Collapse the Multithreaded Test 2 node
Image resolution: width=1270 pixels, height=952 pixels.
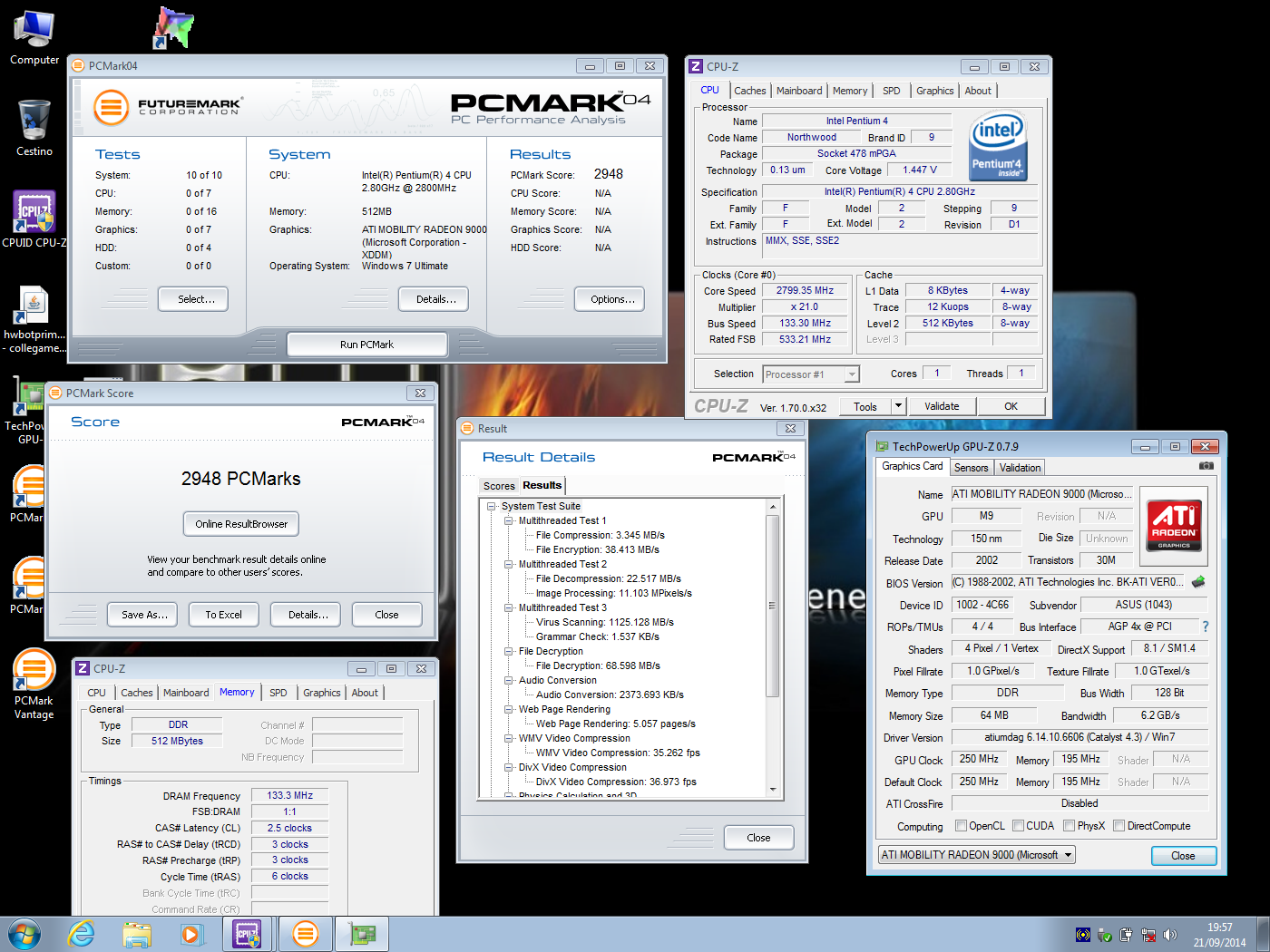coord(509,565)
